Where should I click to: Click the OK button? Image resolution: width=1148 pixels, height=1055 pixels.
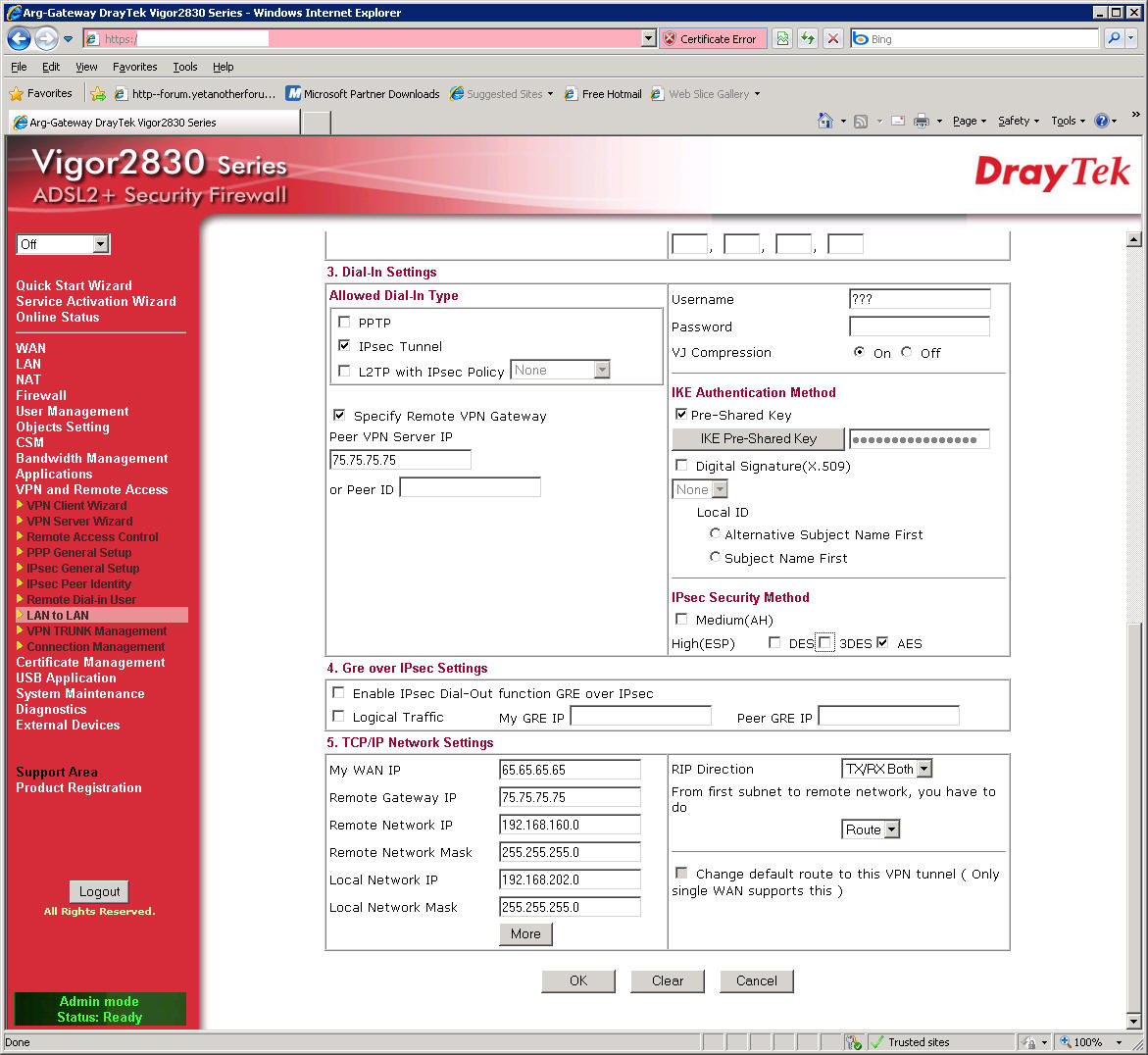(578, 980)
